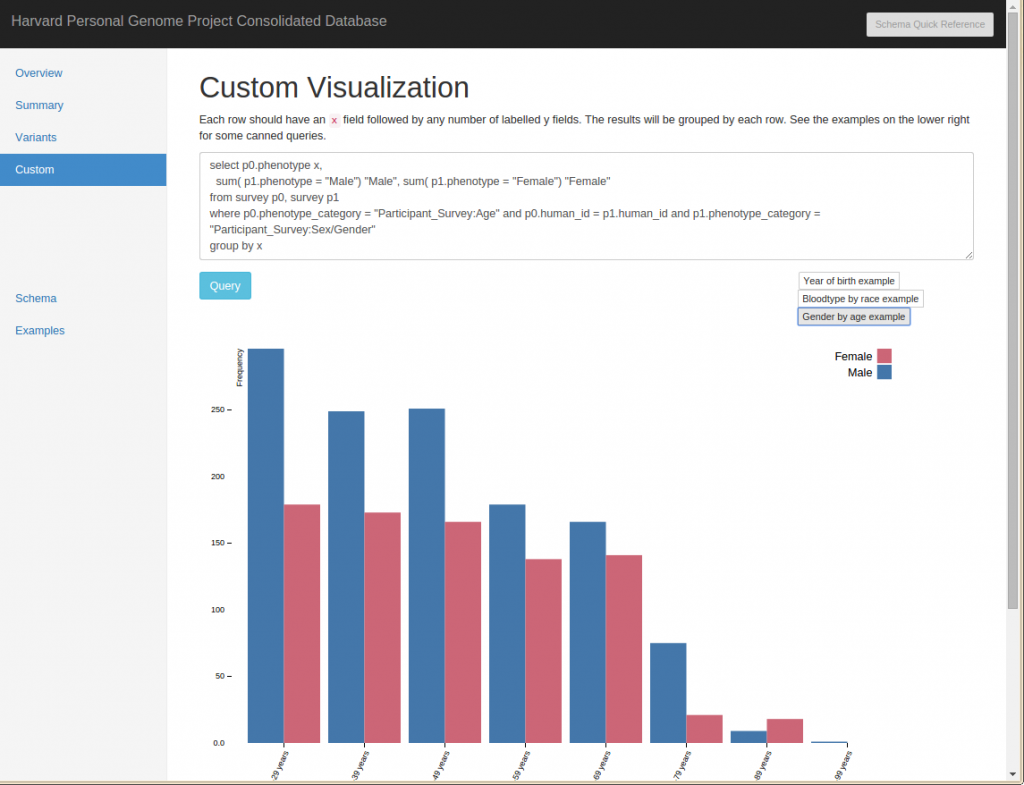Grab the textarea resize handle corner
This screenshot has width=1024, height=785.
967,256
